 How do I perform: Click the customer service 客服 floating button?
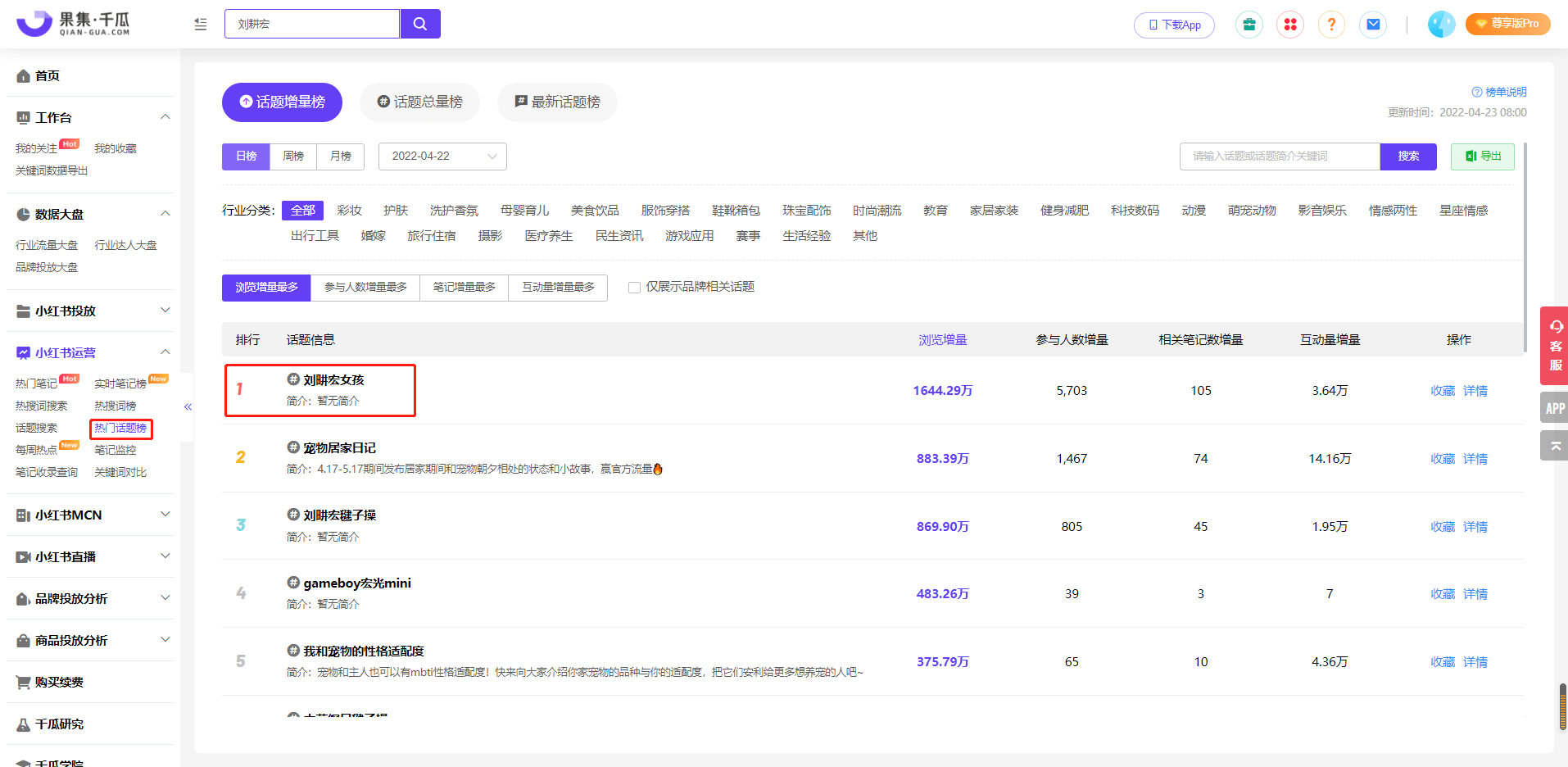[x=1554, y=346]
